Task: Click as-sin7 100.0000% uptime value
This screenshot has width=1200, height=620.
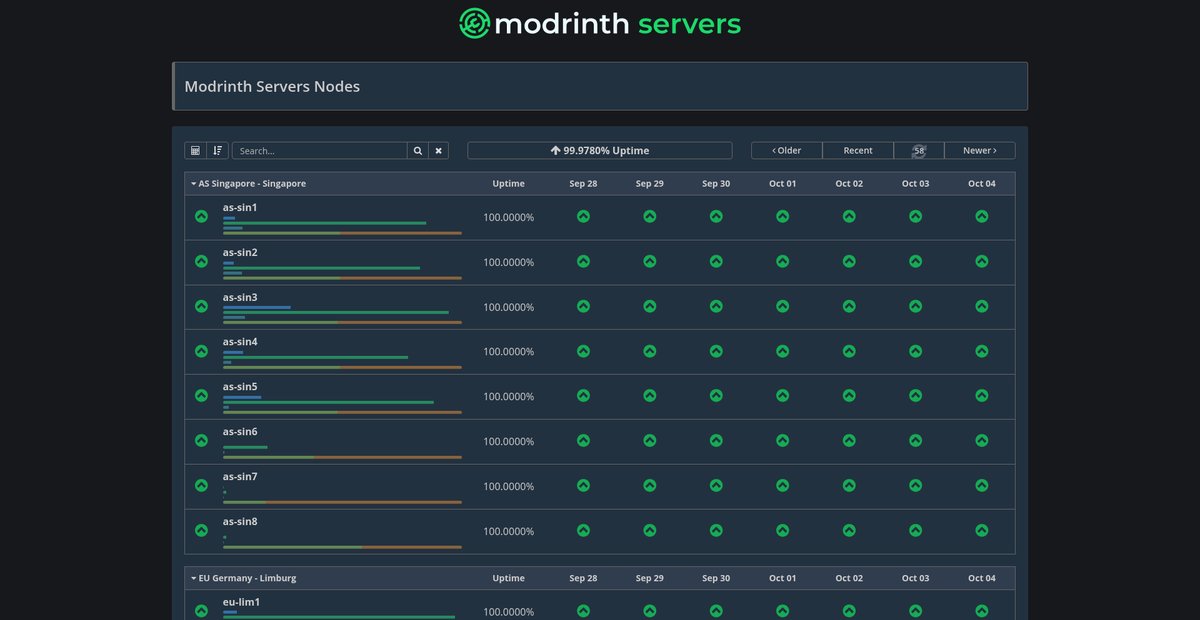Action: coord(509,487)
